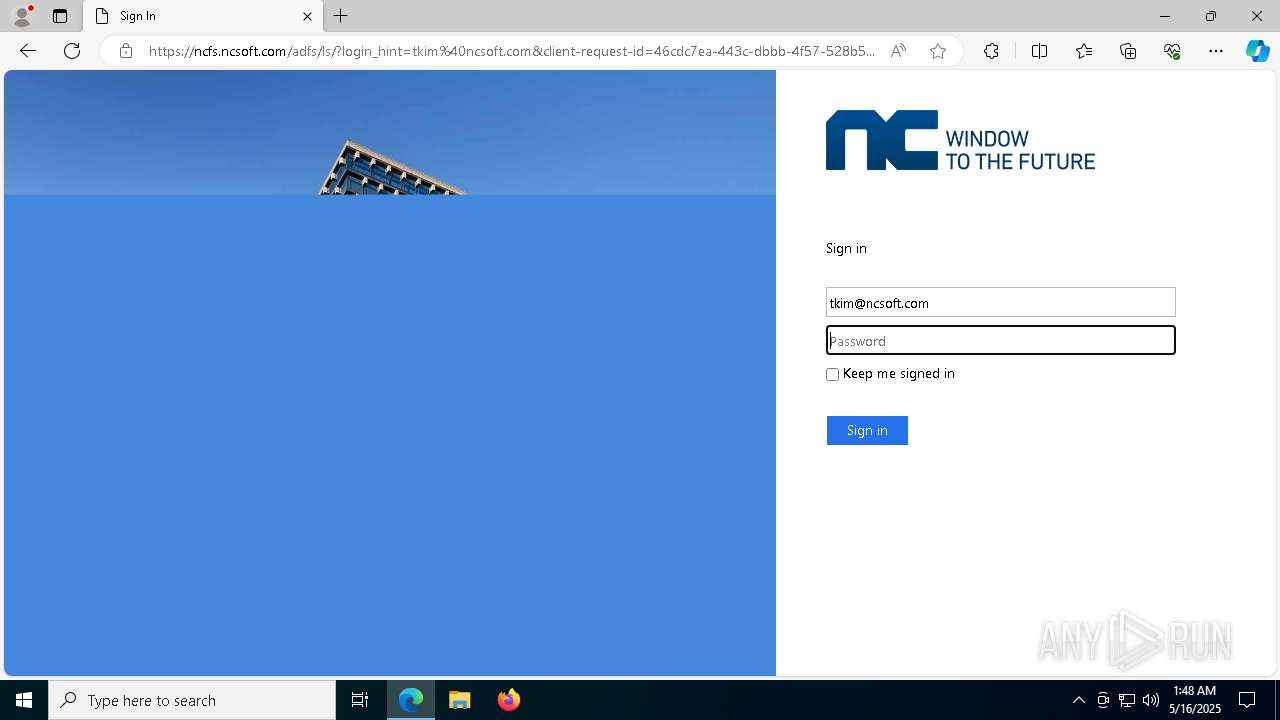This screenshot has height=720, width=1280.
Task: Click the NC Window to the Future logo
Action: (x=960, y=140)
